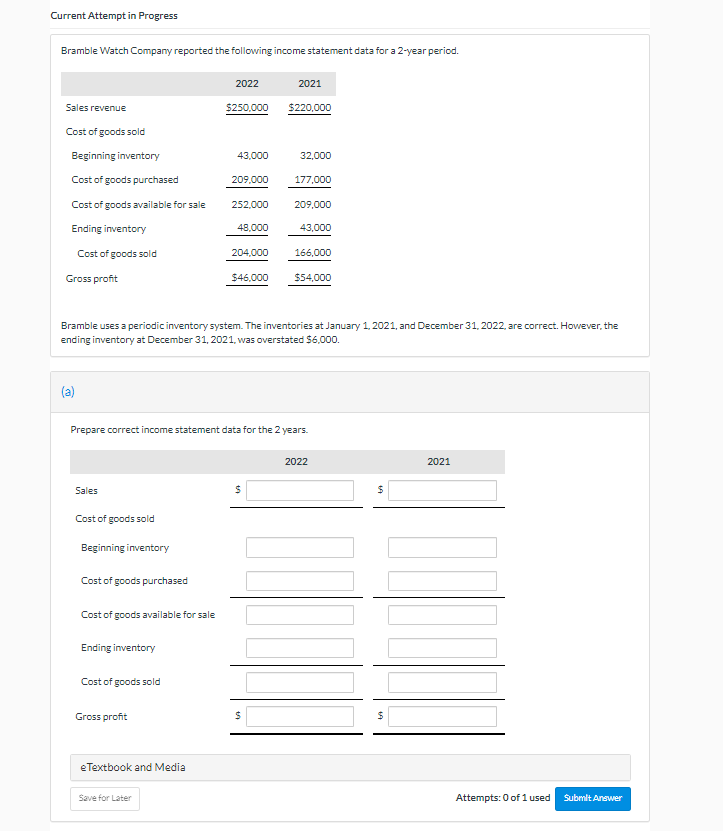
Task: Click the 32,000 beginning inventory value
Action: (x=315, y=156)
